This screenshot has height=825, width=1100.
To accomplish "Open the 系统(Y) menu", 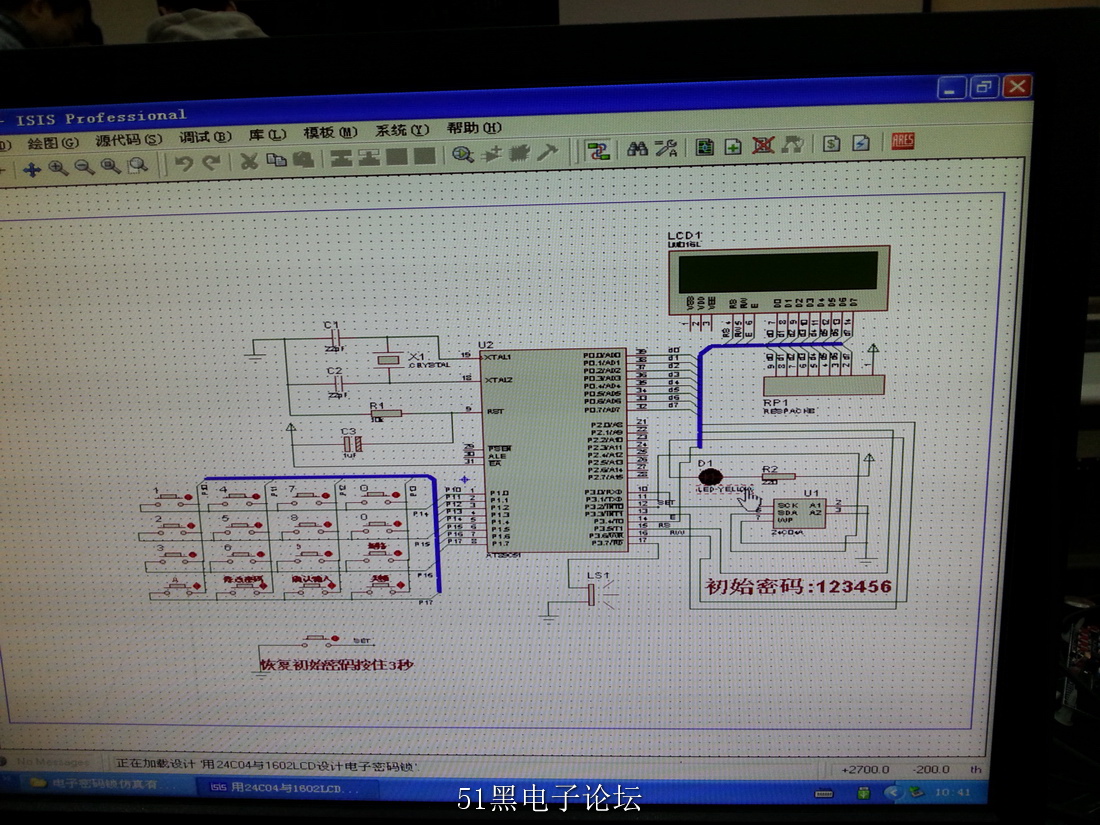I will point(401,130).
